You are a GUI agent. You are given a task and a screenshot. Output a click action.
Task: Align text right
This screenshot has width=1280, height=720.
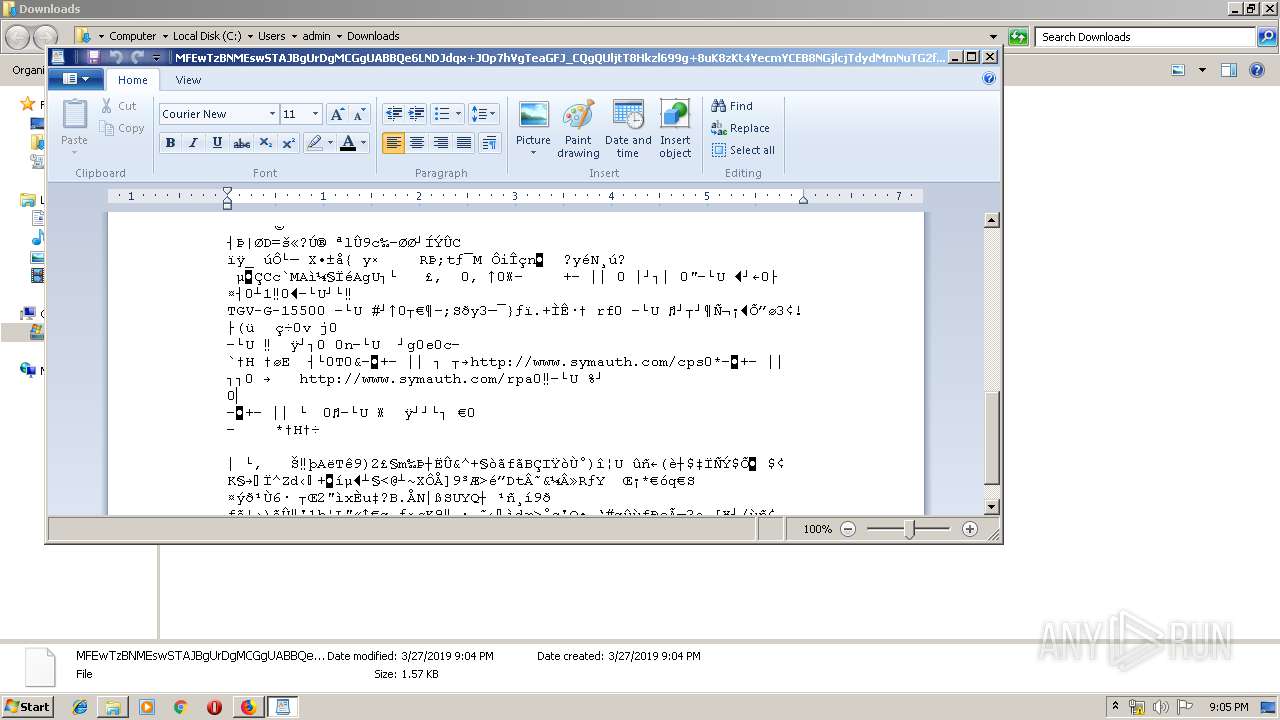[x=440, y=143]
